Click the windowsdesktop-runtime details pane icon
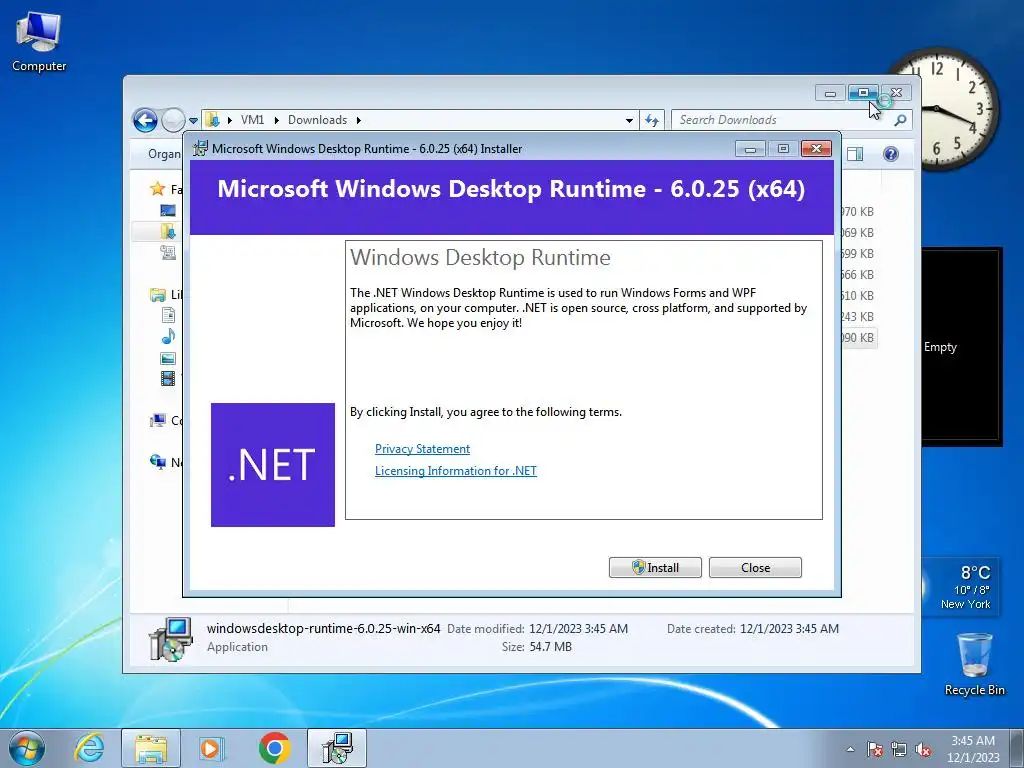Viewport: 1024px width, 768px height. coord(170,639)
